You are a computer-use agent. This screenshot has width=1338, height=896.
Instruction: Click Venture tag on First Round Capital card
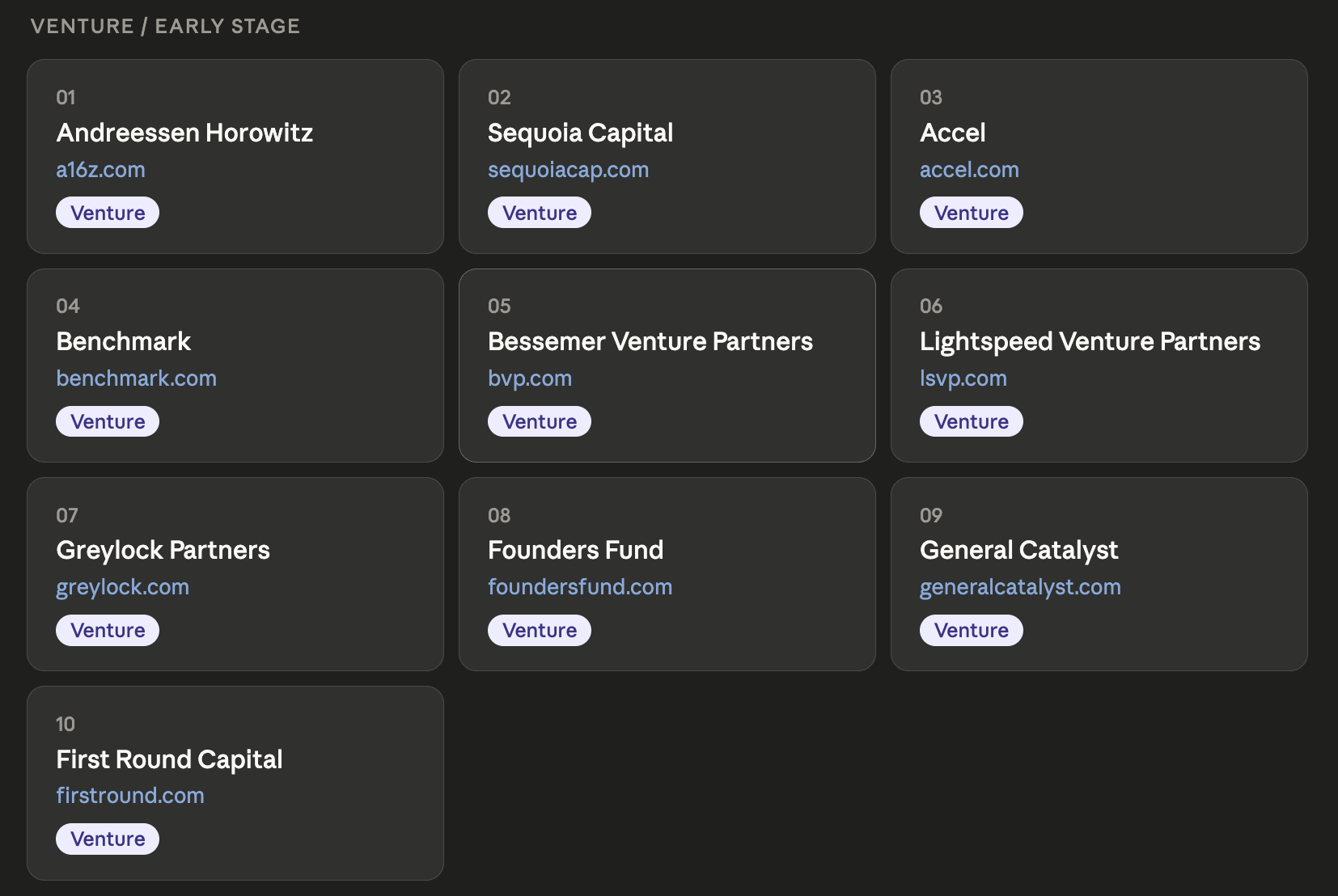[108, 839]
